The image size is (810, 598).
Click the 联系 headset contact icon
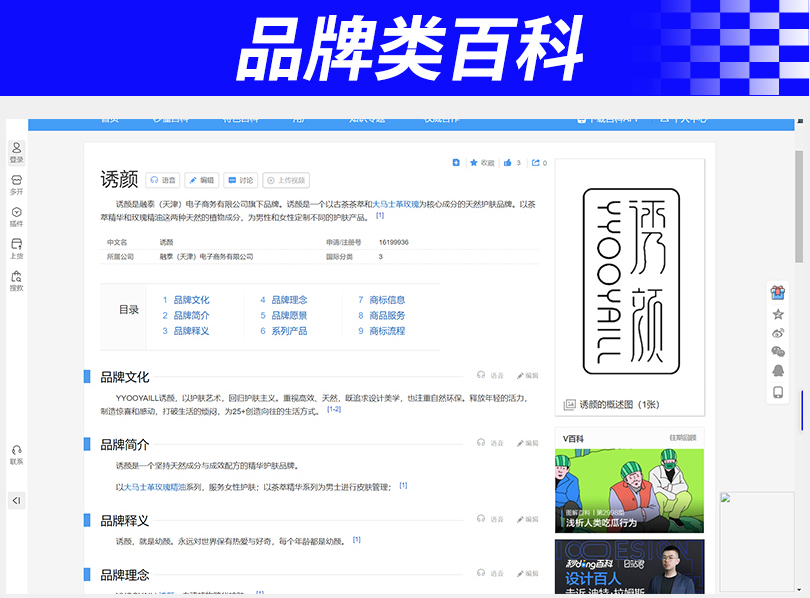[x=17, y=454]
